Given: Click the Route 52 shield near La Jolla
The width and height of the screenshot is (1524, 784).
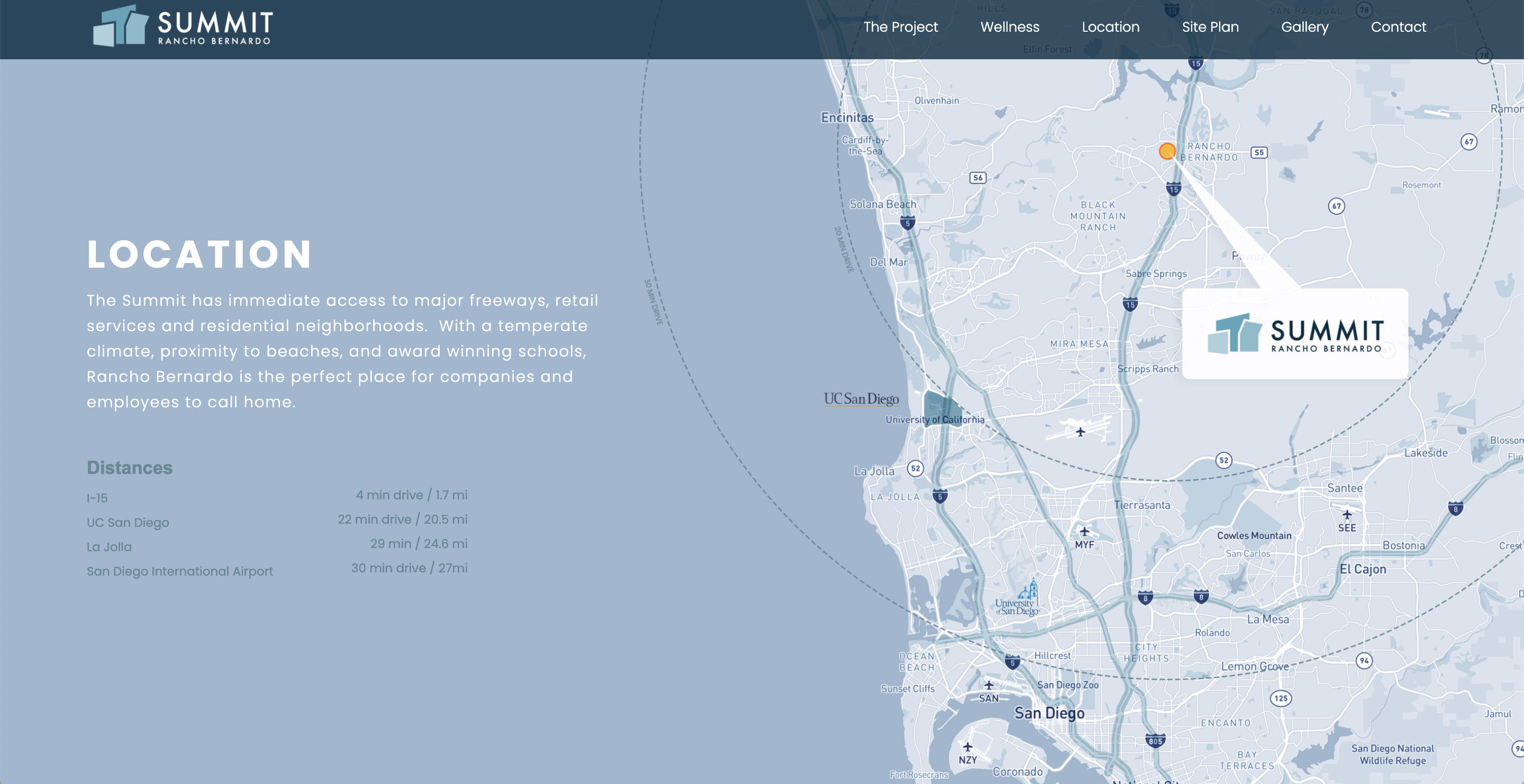Looking at the screenshot, I should [915, 468].
